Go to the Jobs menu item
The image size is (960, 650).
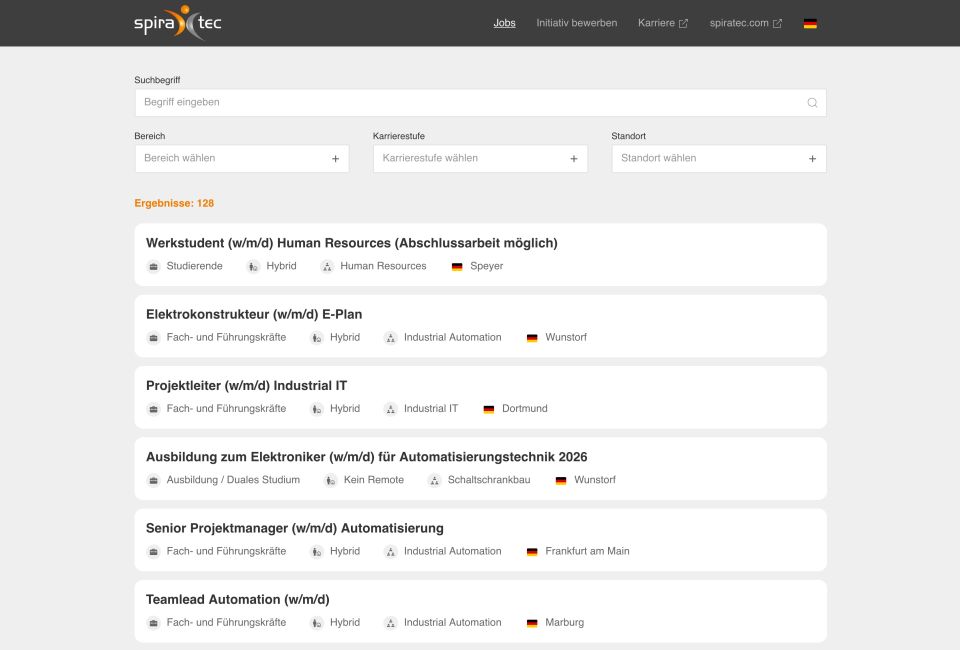pyautogui.click(x=504, y=23)
